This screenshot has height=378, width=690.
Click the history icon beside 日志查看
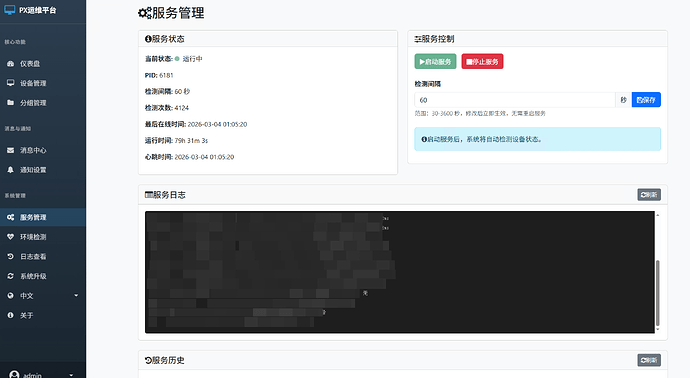(x=11, y=256)
